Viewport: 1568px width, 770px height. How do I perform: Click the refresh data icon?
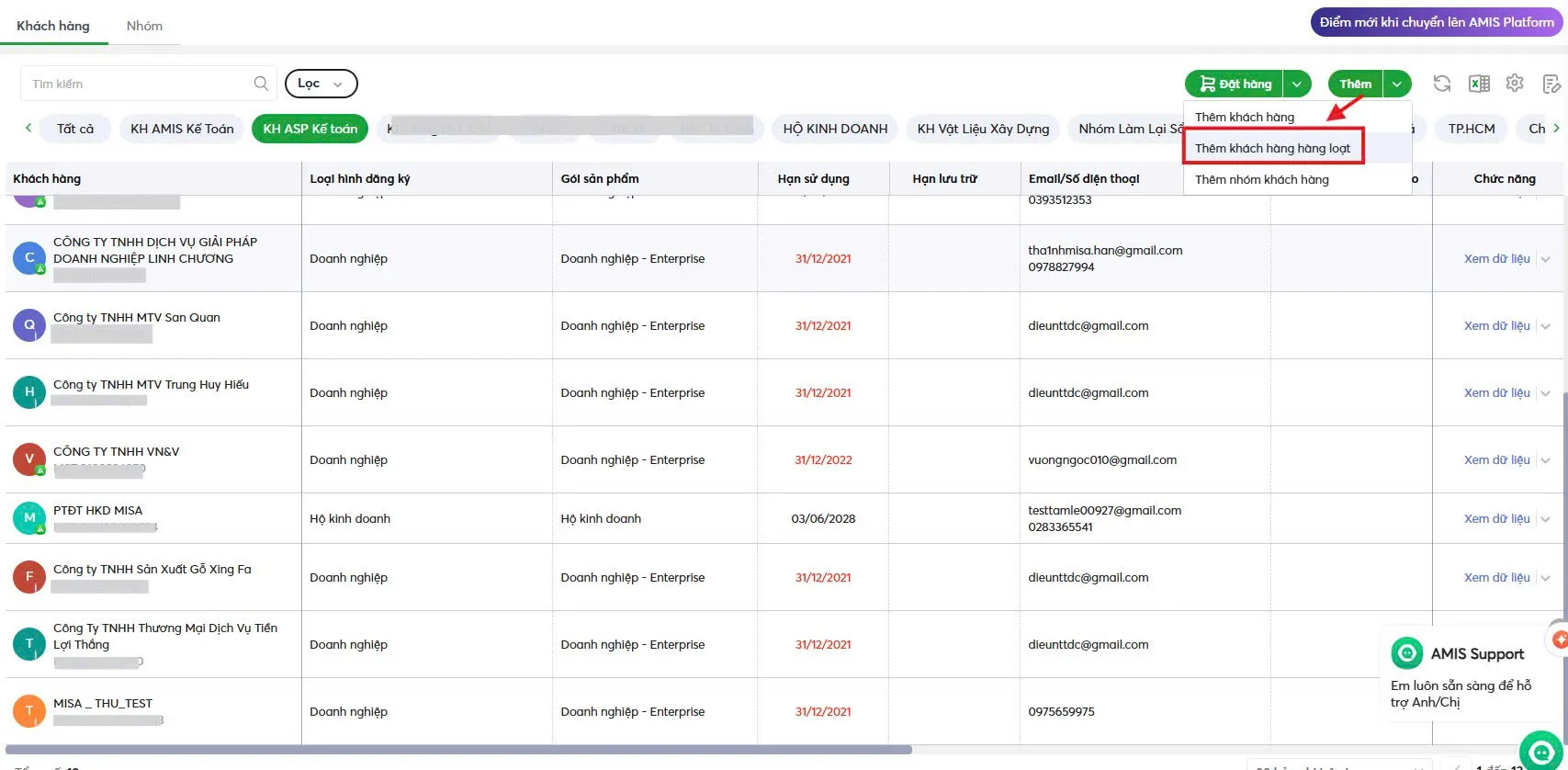(1442, 84)
